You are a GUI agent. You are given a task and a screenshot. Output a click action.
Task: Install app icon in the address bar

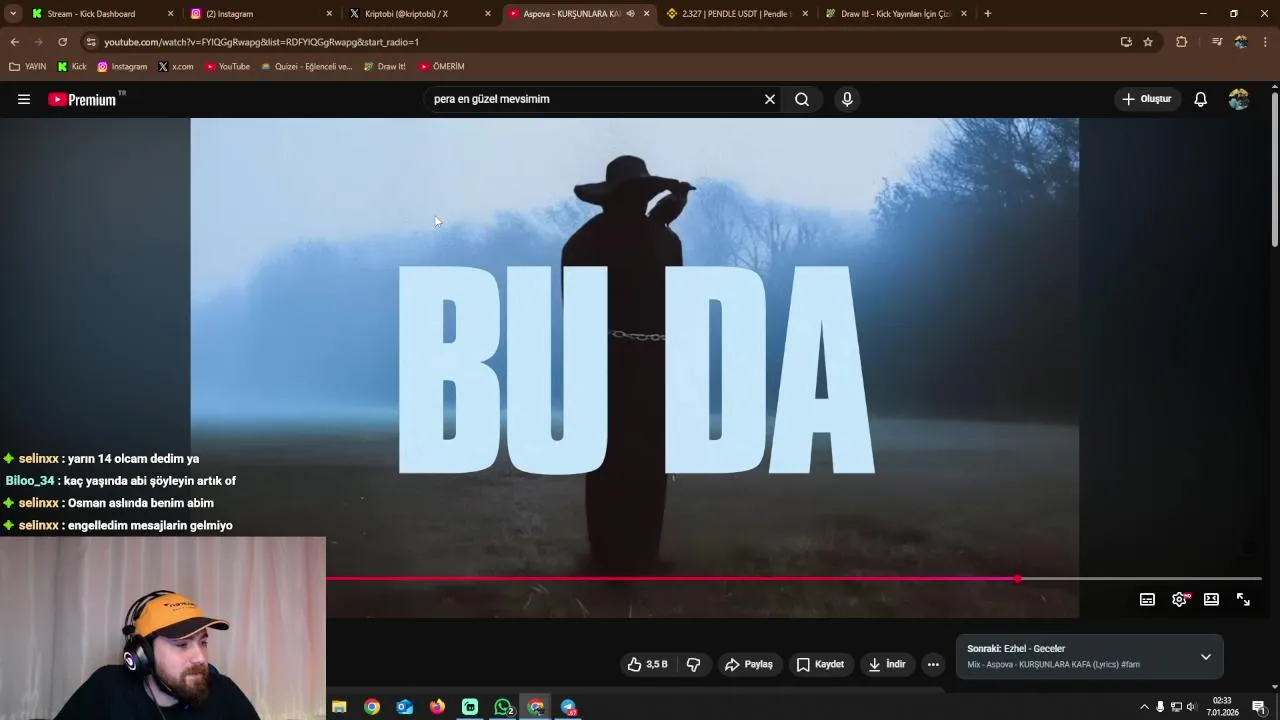coord(1126,42)
